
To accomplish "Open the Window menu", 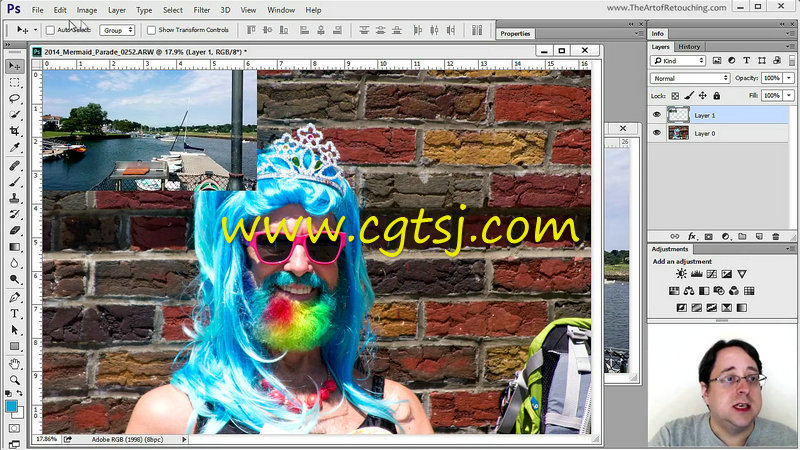I will 281,10.
